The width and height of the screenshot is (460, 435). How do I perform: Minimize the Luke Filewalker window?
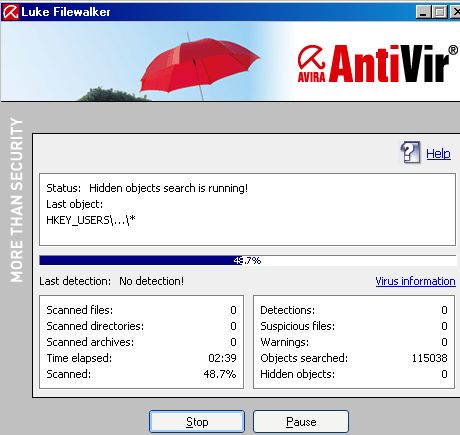click(423, 12)
